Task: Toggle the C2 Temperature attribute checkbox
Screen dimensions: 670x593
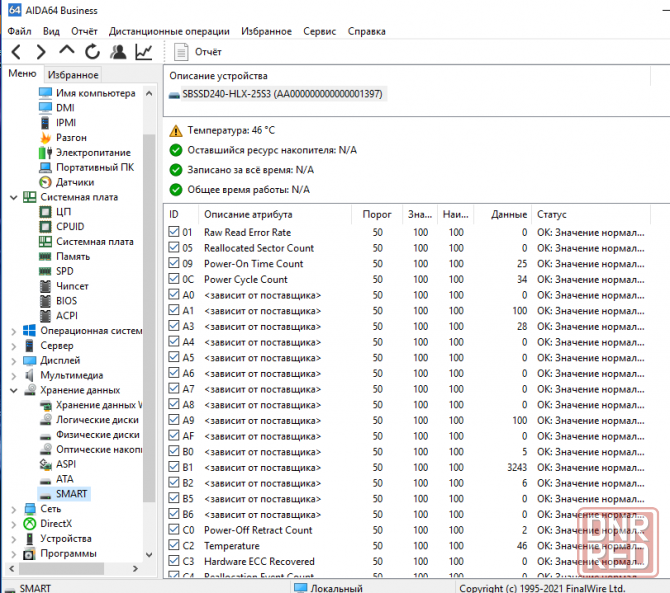Action: tap(175, 546)
